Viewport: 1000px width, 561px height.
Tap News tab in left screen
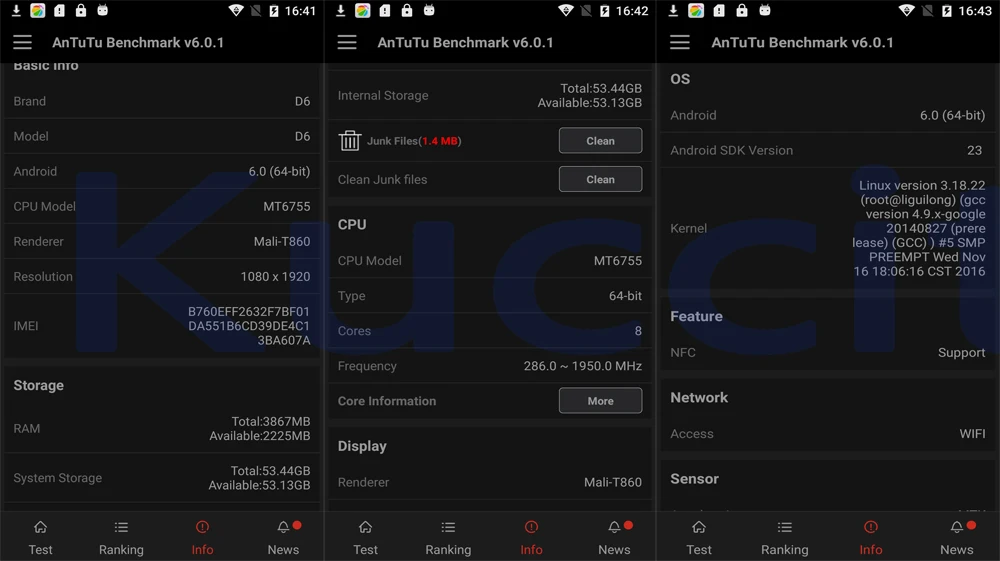pyautogui.click(x=283, y=537)
